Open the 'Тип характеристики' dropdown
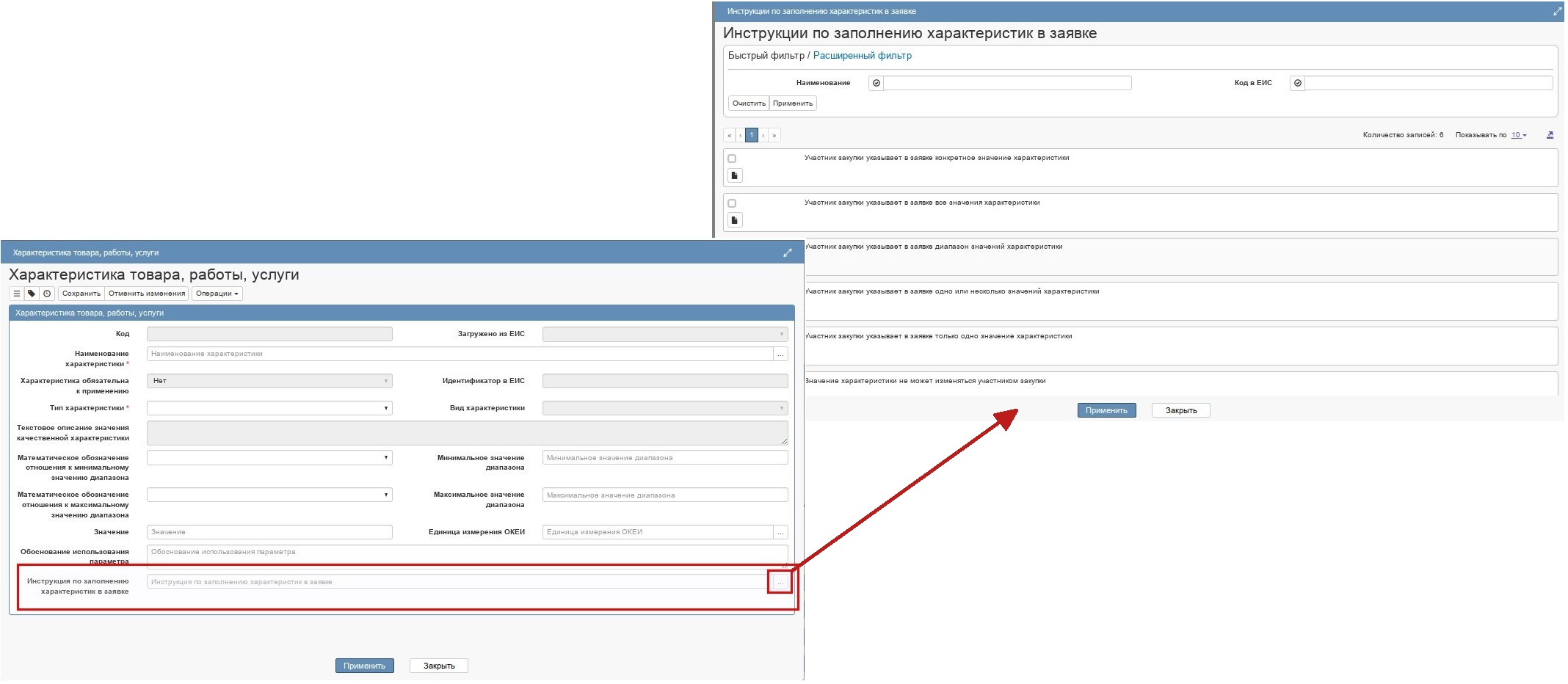The width and height of the screenshot is (1568, 684). 269,408
